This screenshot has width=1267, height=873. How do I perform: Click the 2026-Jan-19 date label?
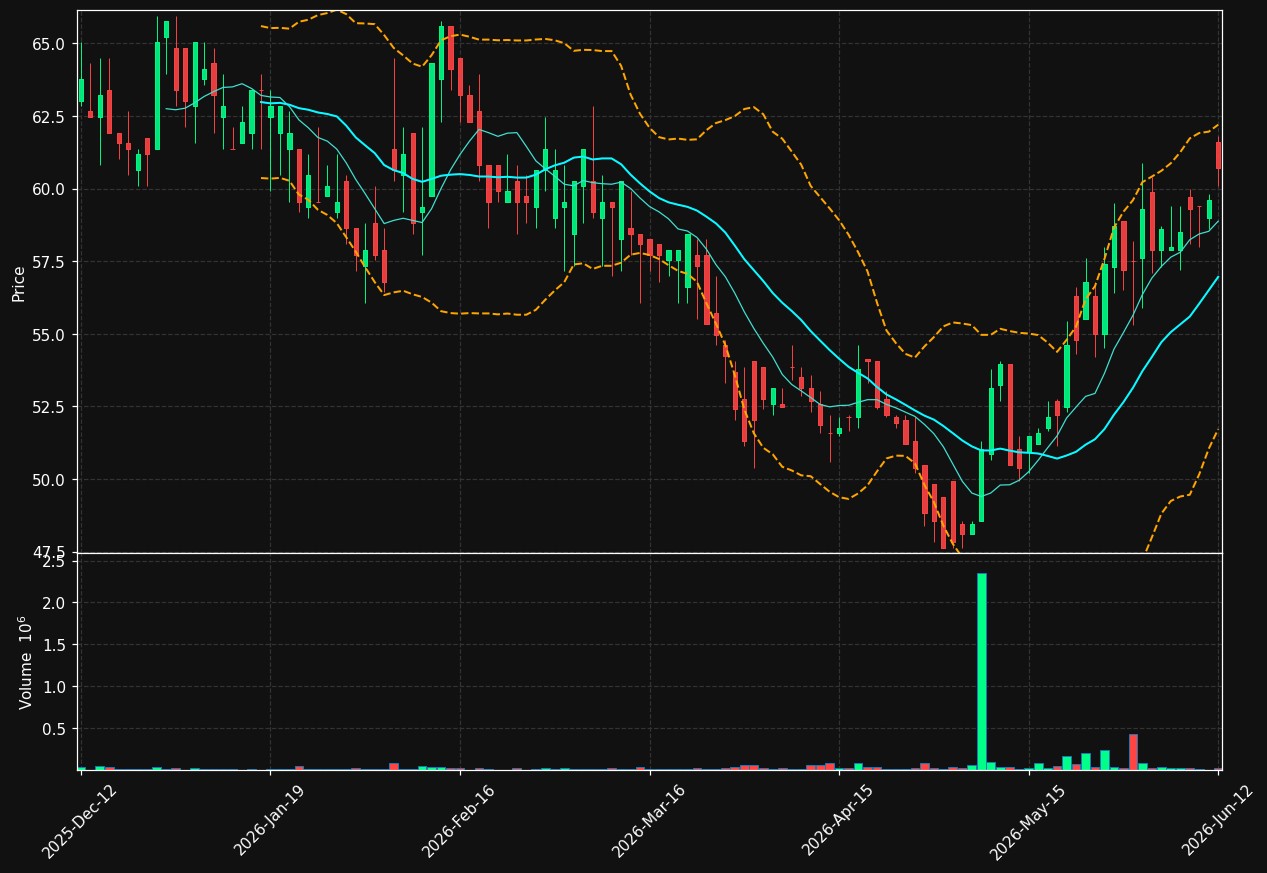(269, 820)
